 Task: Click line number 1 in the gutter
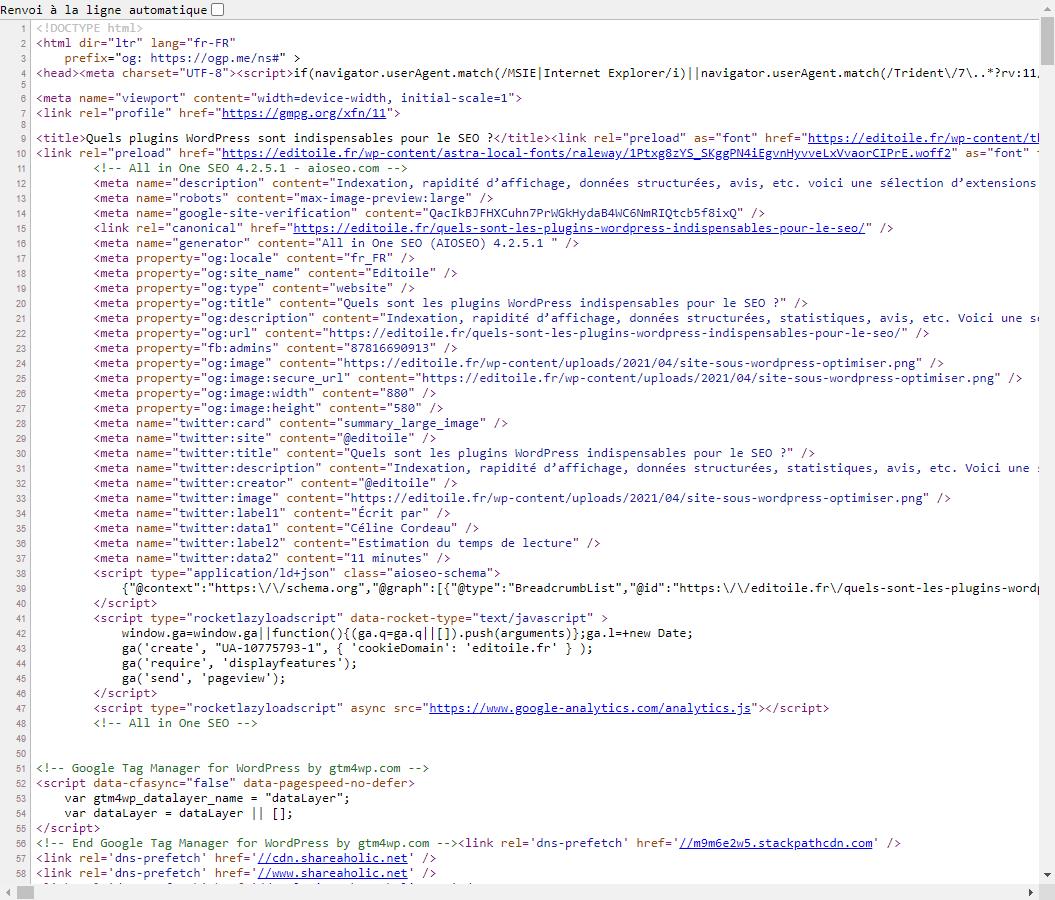click(x=22, y=28)
